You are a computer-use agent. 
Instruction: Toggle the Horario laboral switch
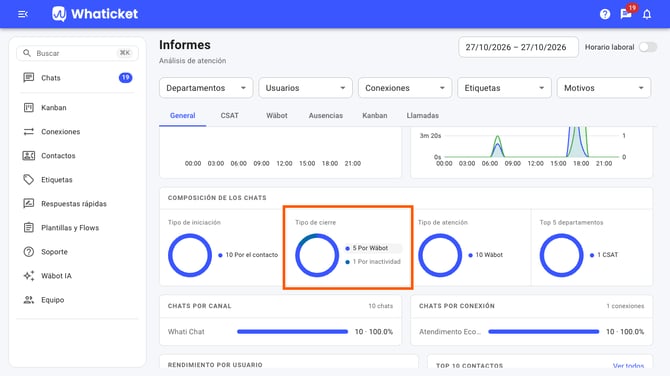[648, 47]
